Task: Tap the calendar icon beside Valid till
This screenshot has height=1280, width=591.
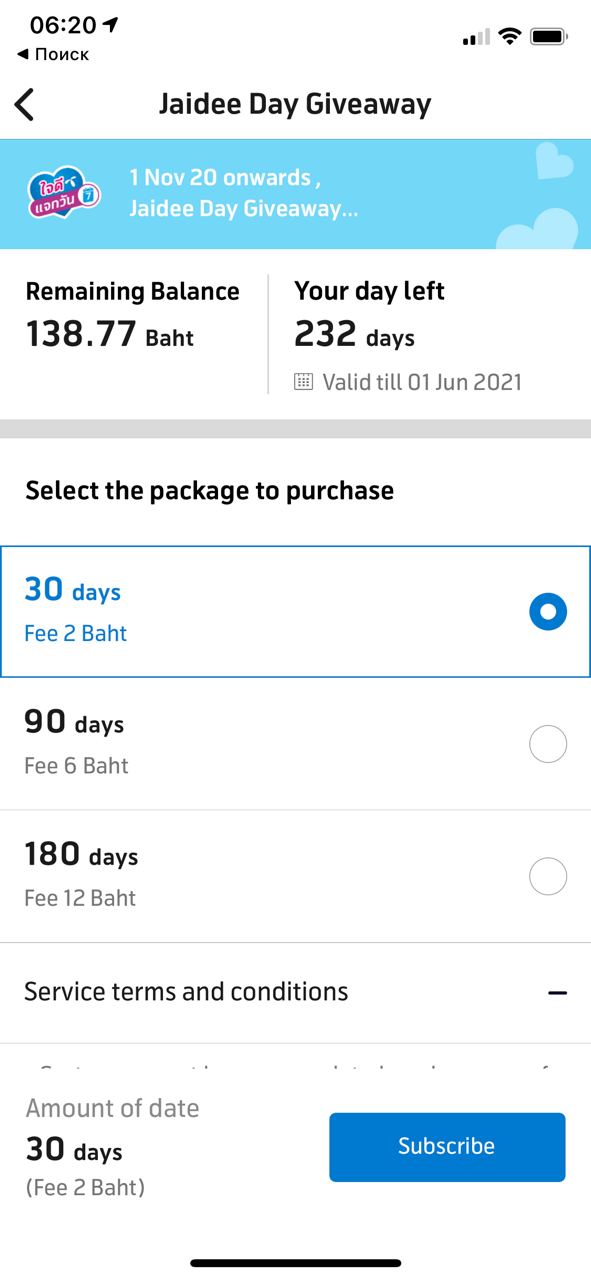Action: 304,382
